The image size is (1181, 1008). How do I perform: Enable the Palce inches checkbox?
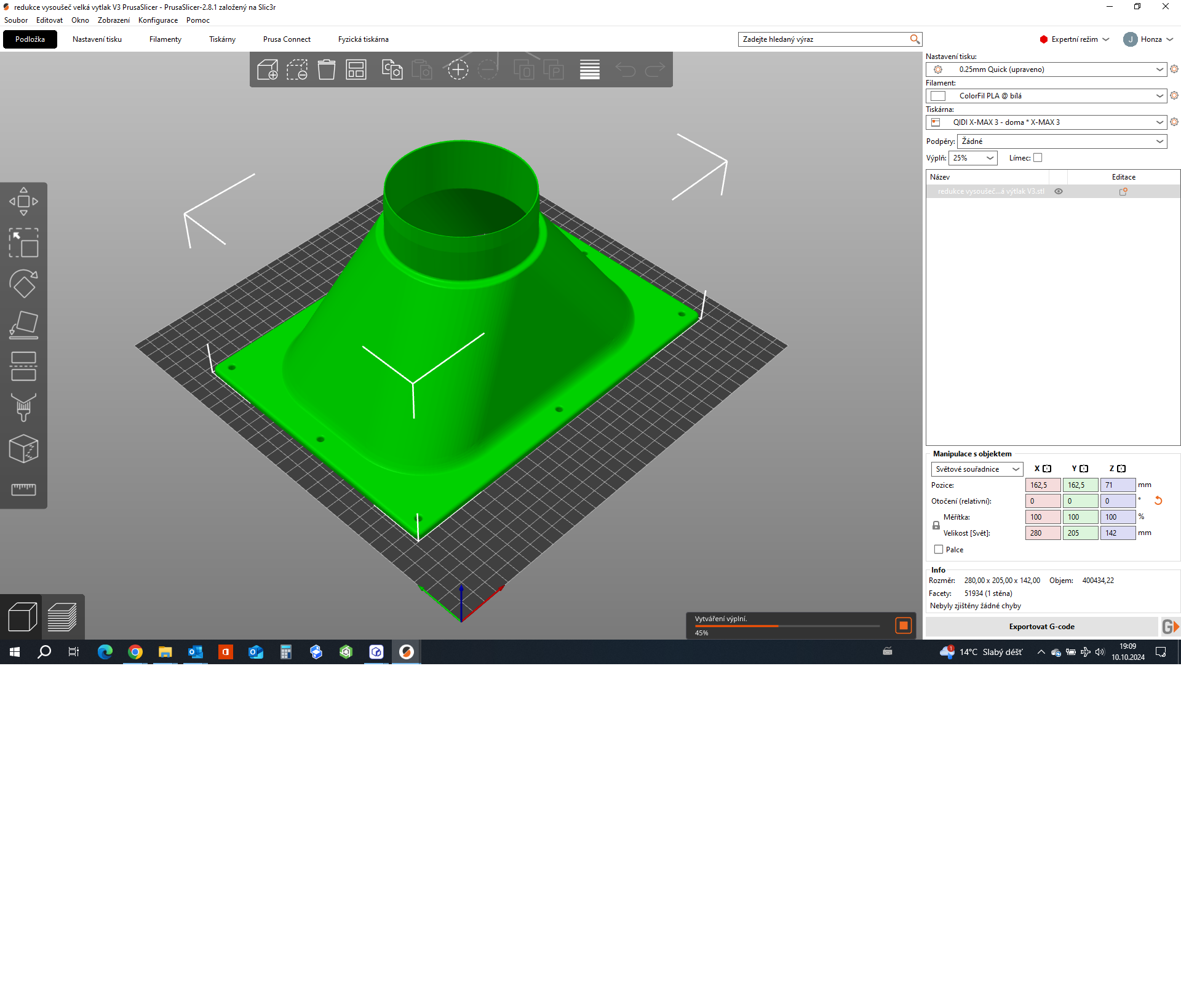pyautogui.click(x=939, y=550)
